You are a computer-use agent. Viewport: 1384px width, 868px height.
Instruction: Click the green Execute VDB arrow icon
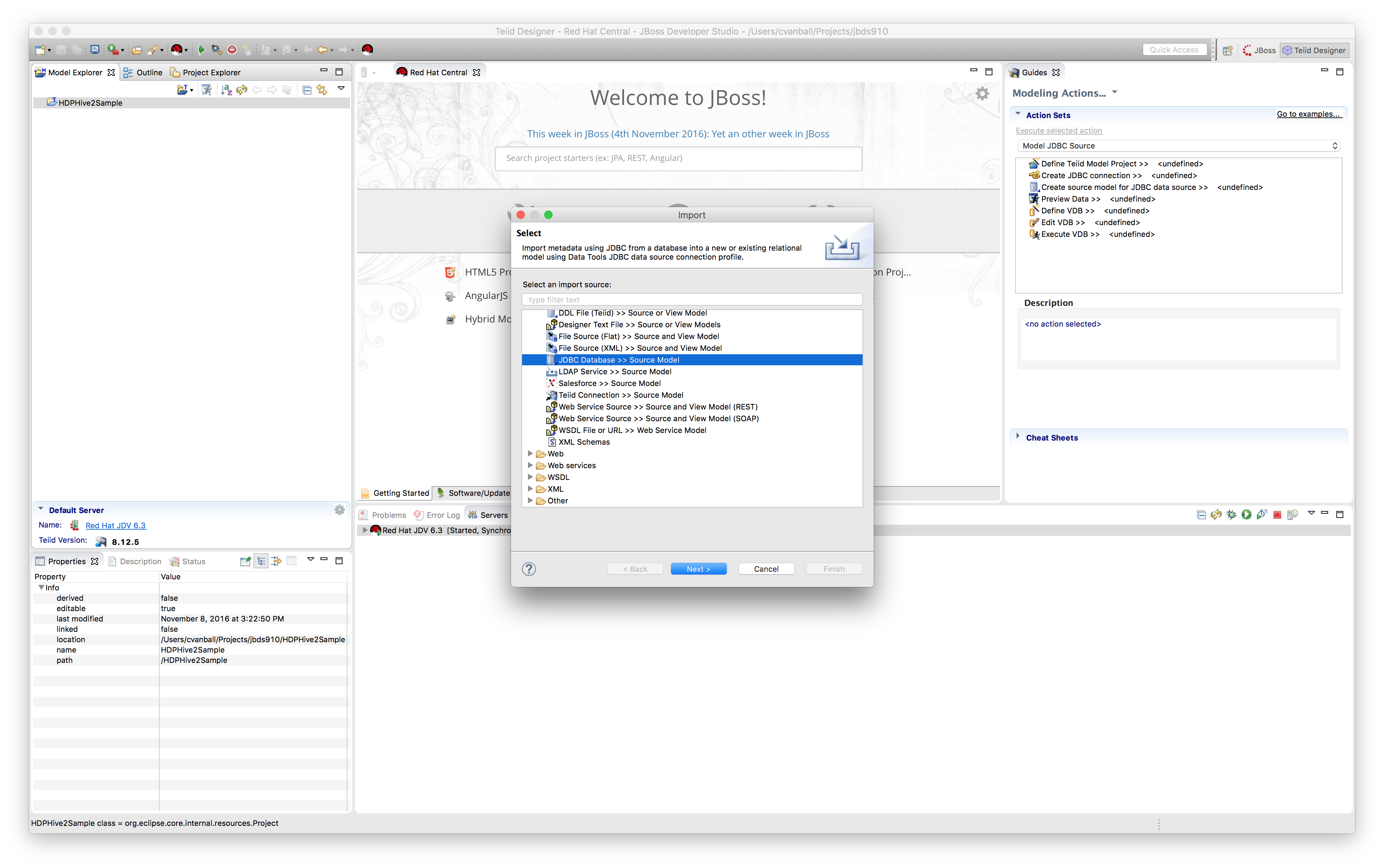click(201, 50)
